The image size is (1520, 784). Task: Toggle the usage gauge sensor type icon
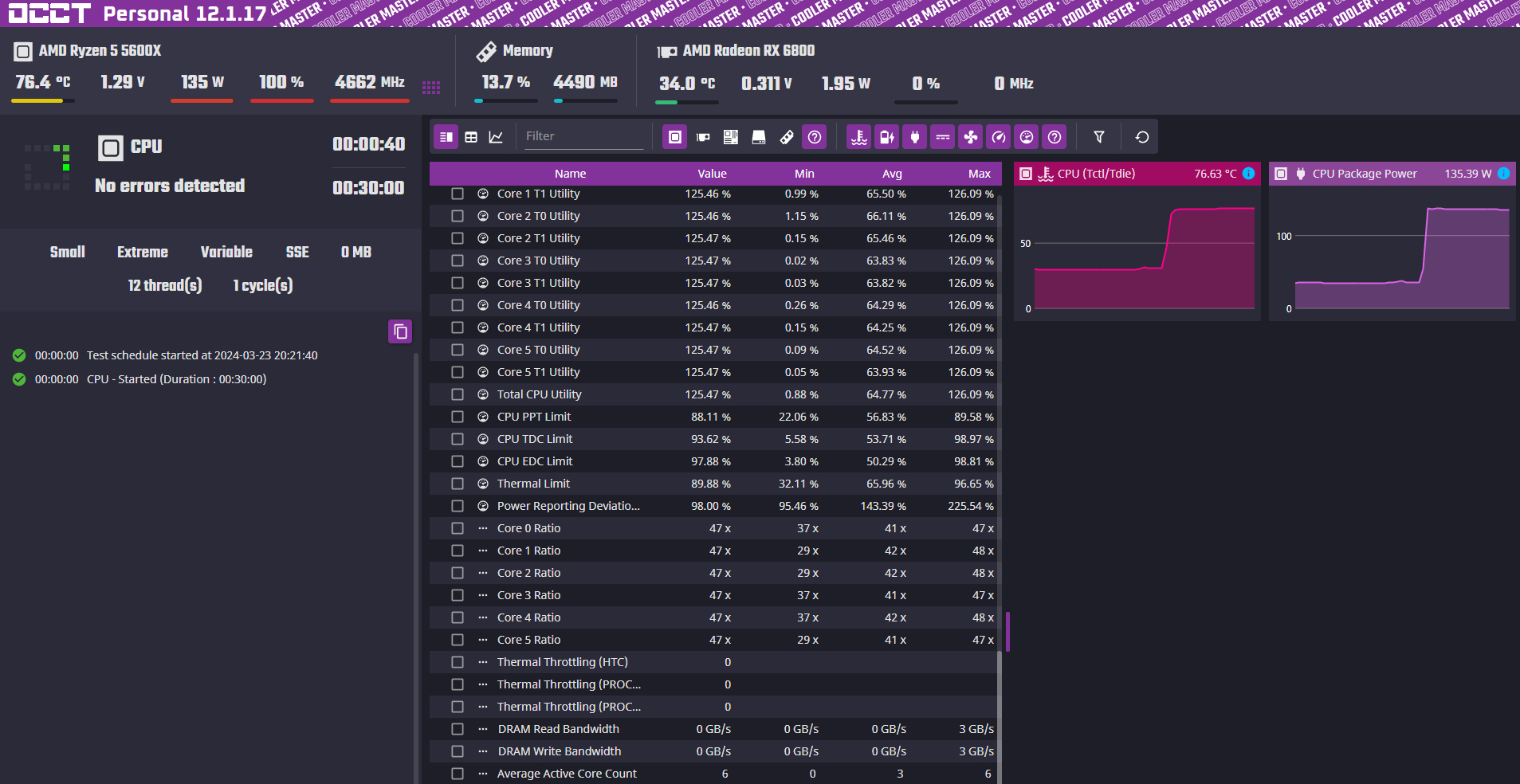coord(1027,137)
